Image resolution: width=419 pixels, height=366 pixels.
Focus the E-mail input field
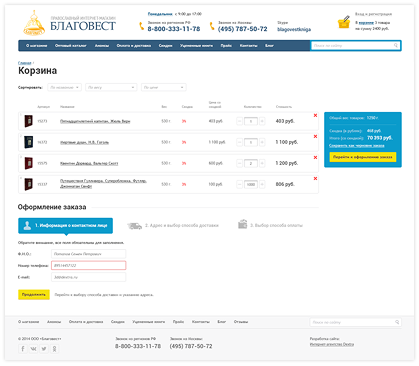[x=88, y=277]
